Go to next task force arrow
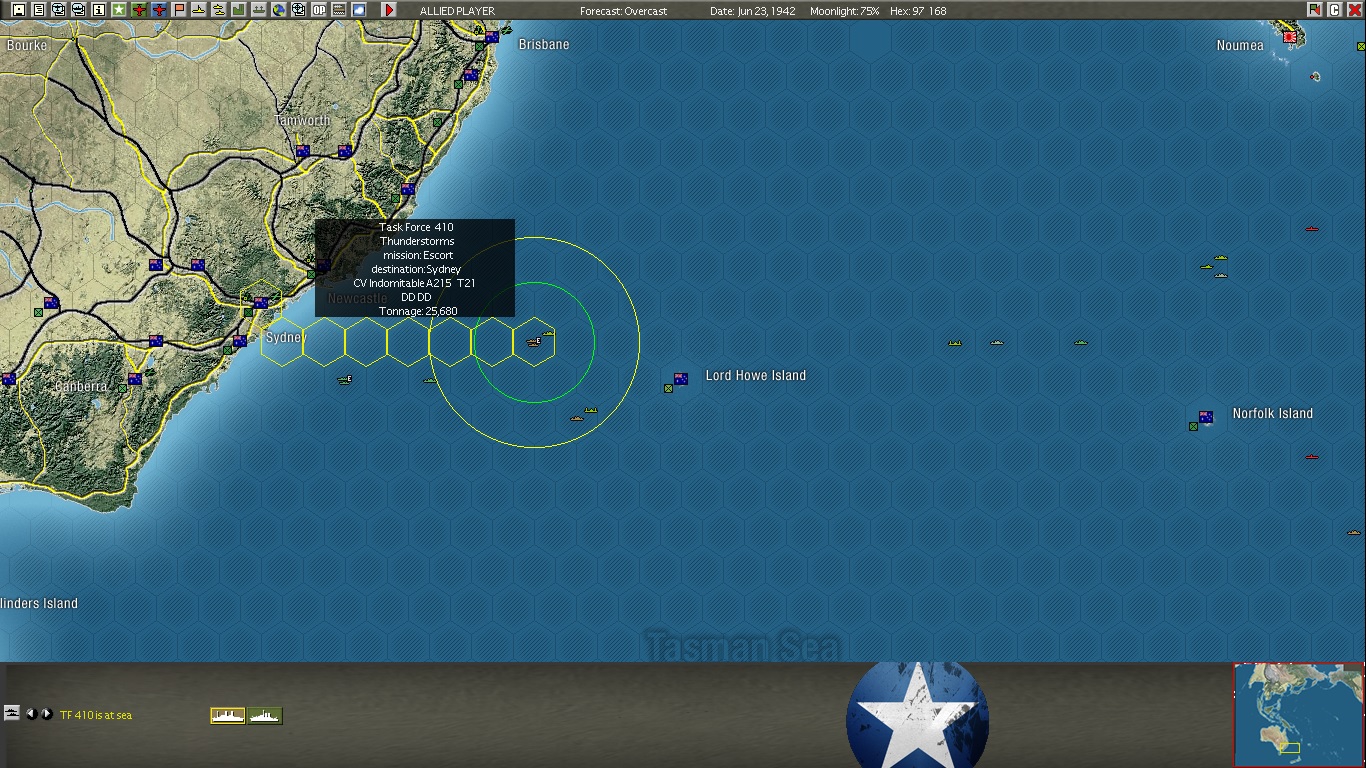This screenshot has height=768, width=1366. (x=46, y=714)
